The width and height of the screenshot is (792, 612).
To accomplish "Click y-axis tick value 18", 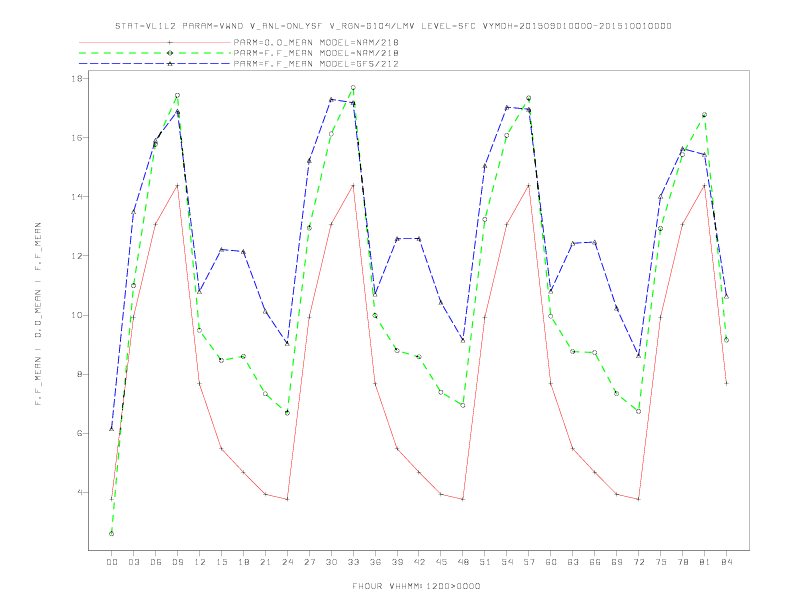I will [77, 79].
